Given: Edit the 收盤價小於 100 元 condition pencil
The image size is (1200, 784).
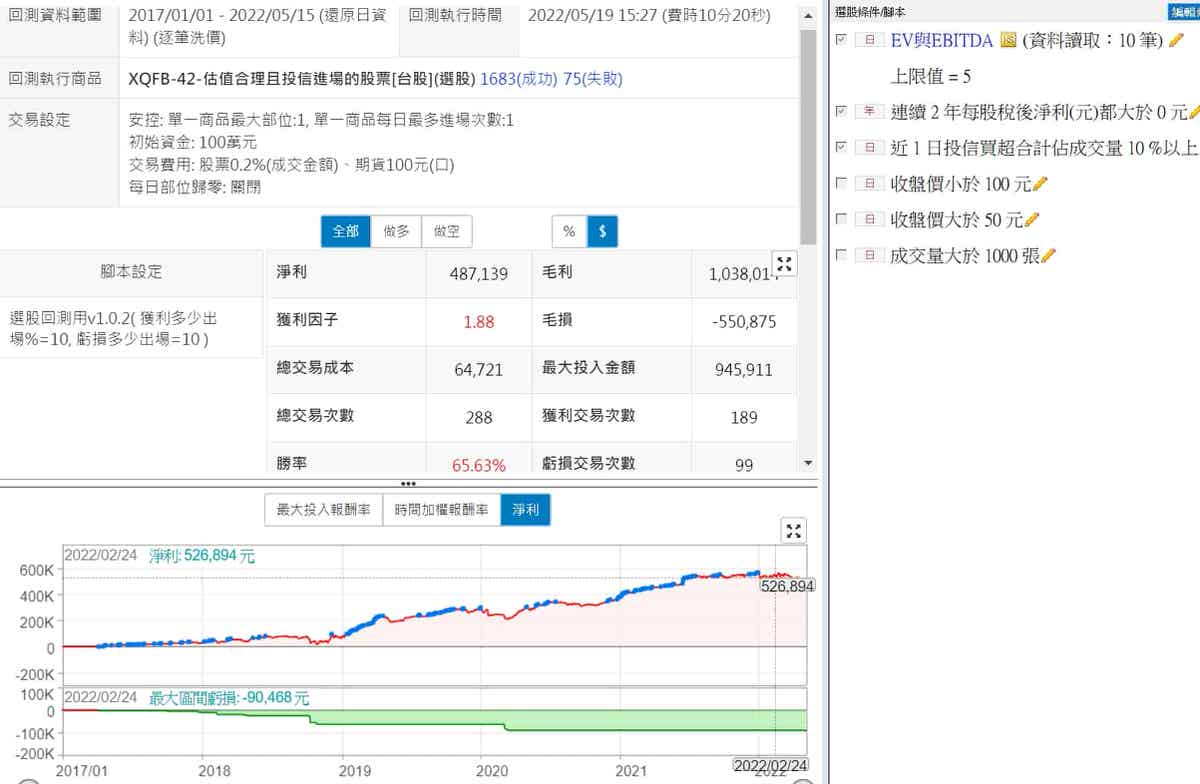Looking at the screenshot, I should point(1040,184).
